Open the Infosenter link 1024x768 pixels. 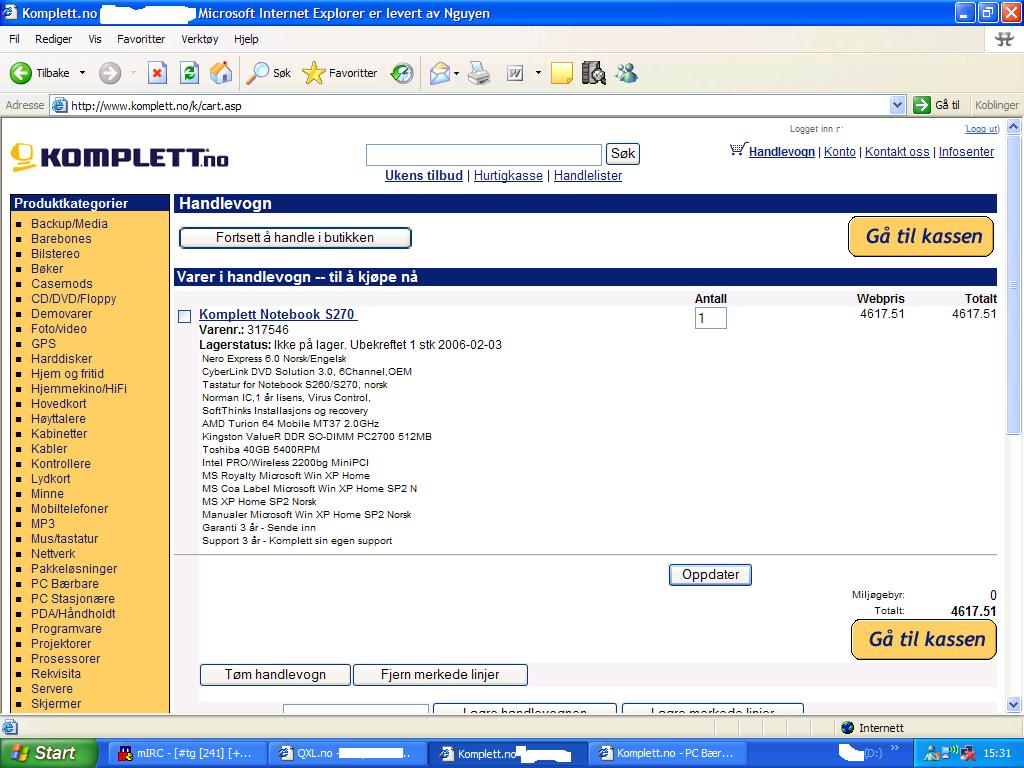967,152
